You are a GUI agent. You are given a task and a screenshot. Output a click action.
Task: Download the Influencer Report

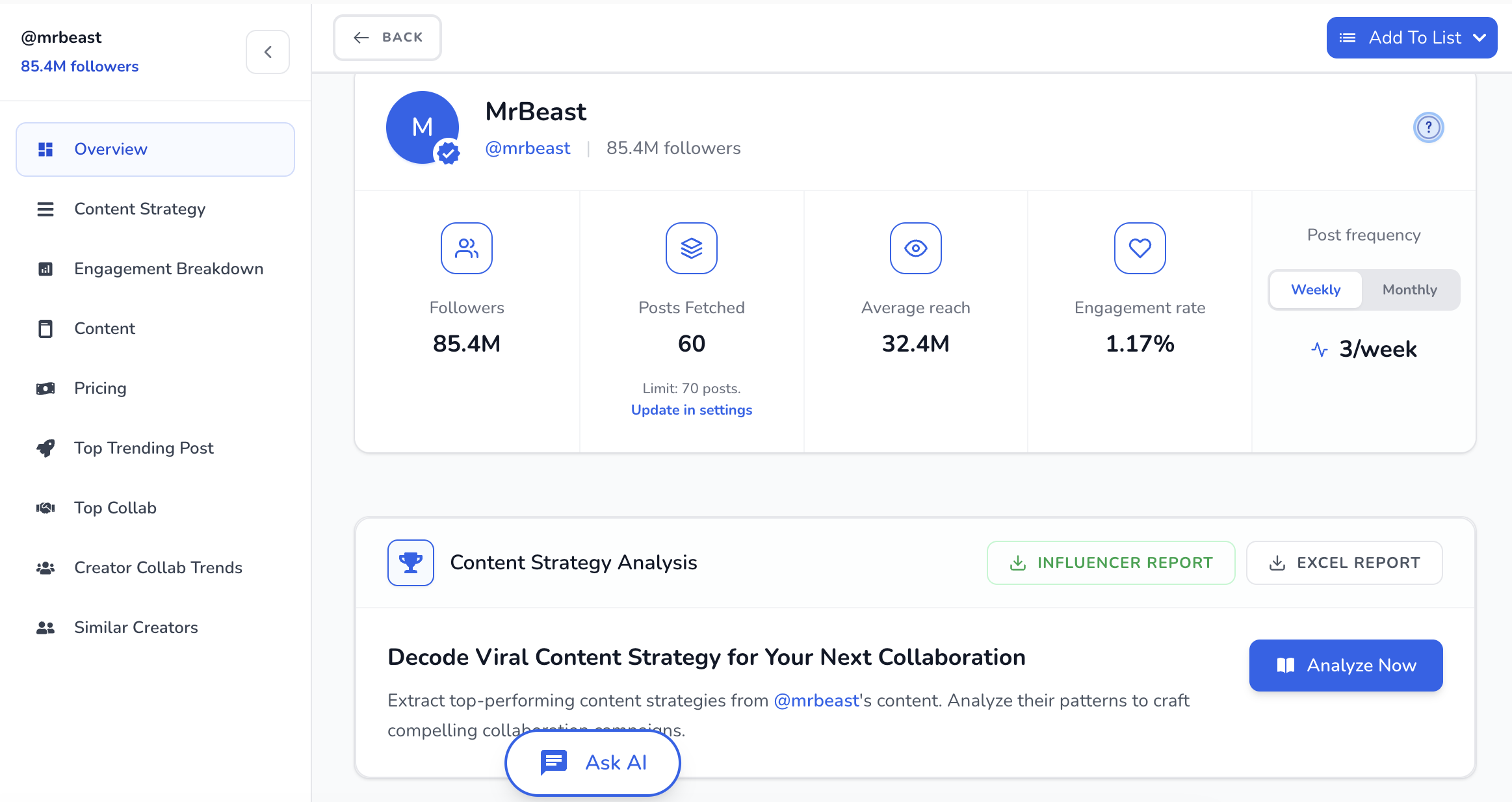[1111, 563]
